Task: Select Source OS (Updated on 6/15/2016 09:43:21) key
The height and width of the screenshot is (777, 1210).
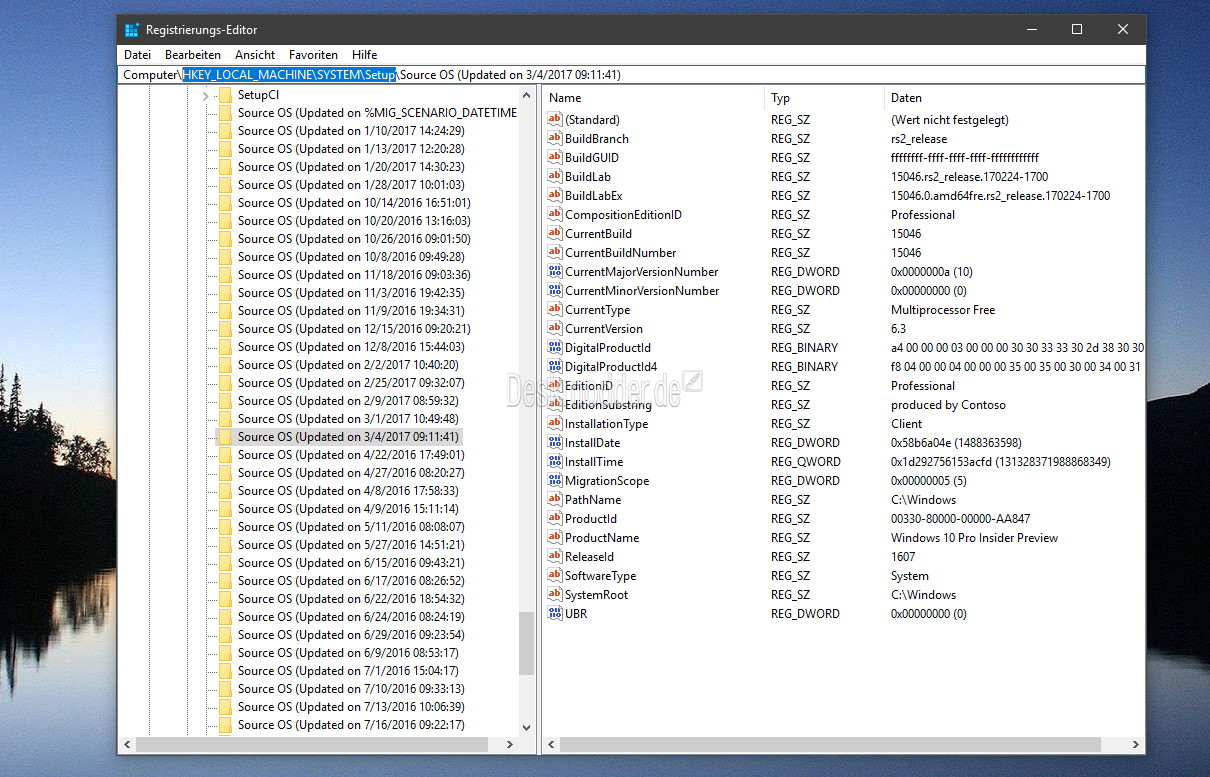Action: tap(351, 563)
